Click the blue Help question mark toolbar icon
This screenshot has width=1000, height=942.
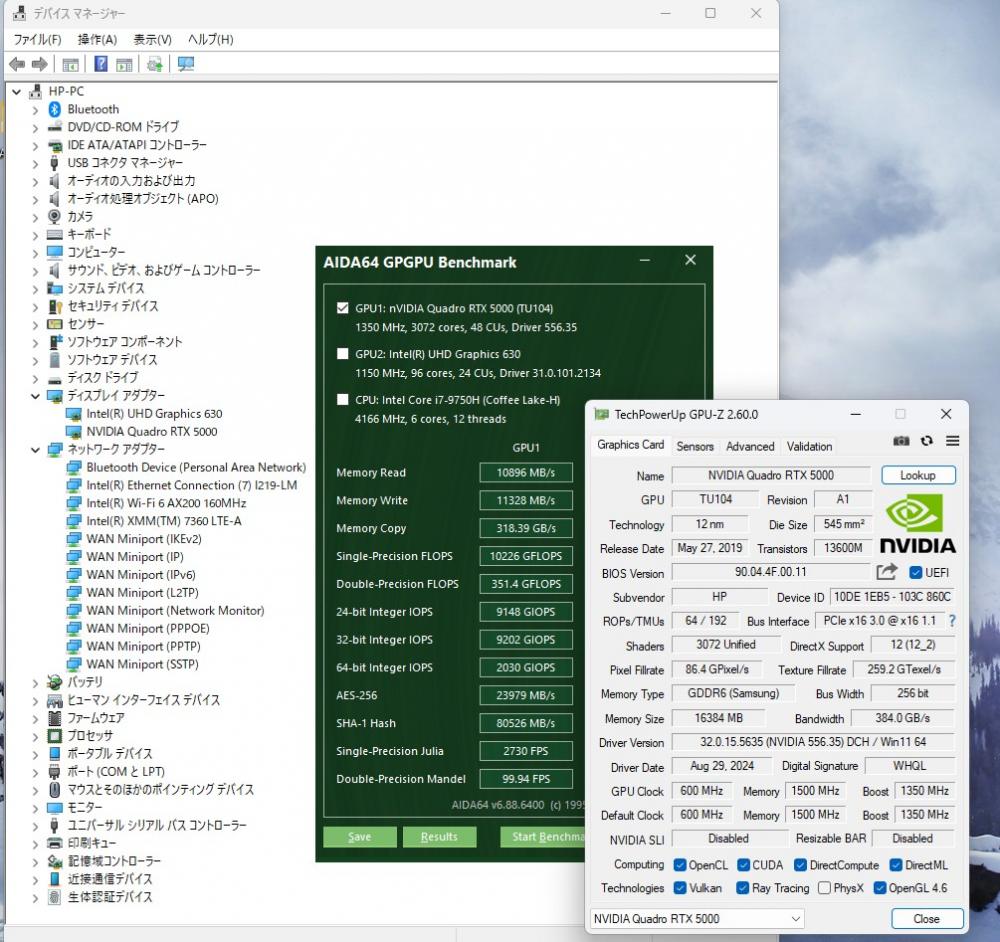101,64
